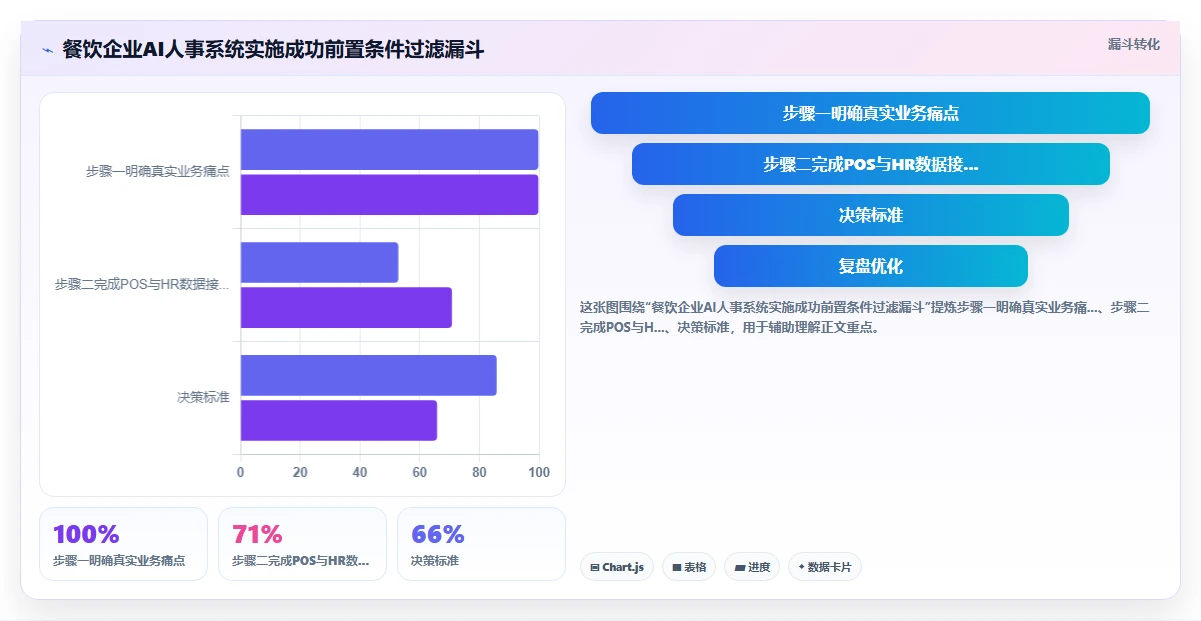Click the upper indigo bar of 决策标准
Viewport: 1201px width, 621px height.
(368, 375)
